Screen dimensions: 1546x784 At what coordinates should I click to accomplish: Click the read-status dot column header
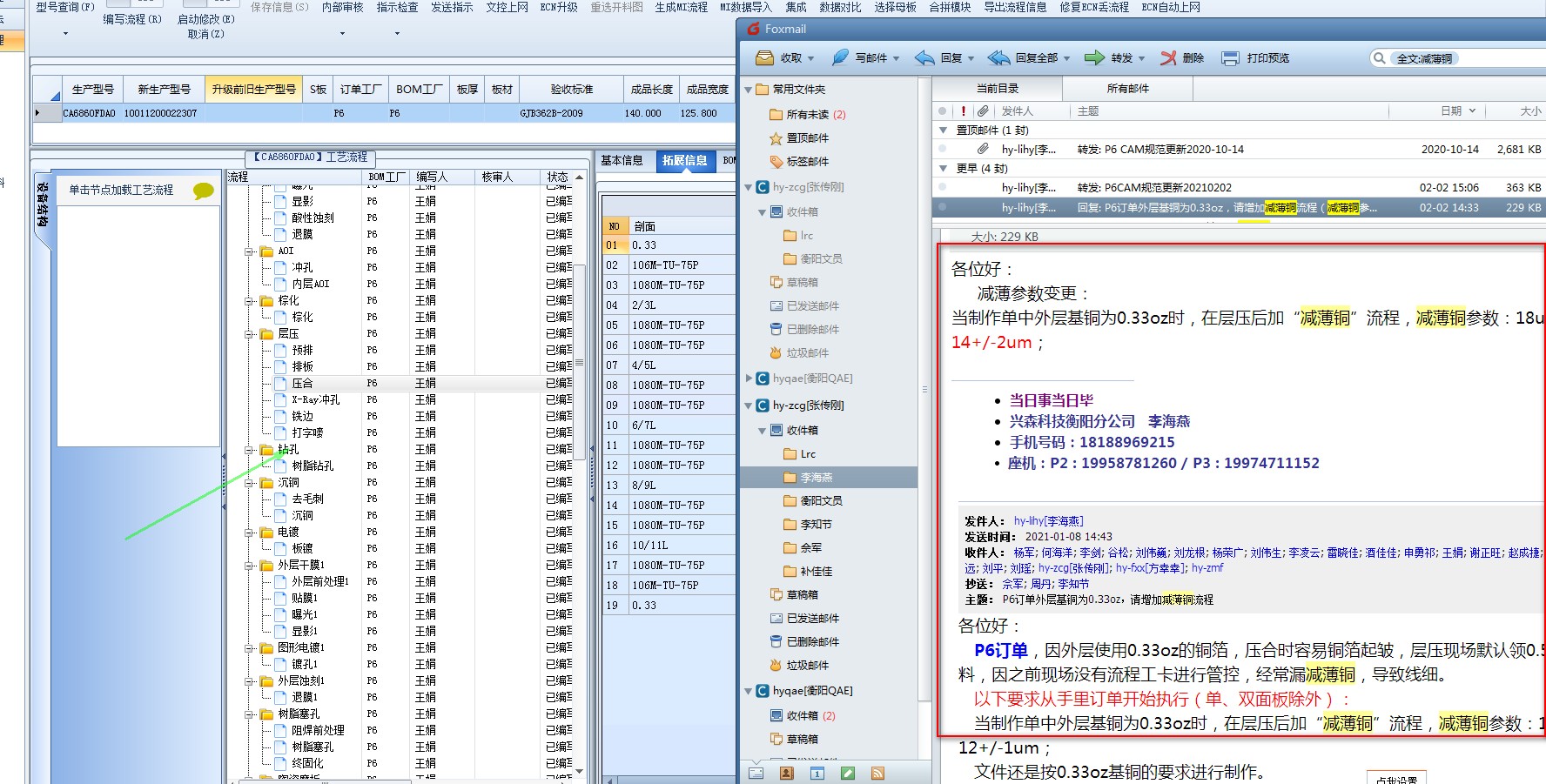tap(943, 111)
